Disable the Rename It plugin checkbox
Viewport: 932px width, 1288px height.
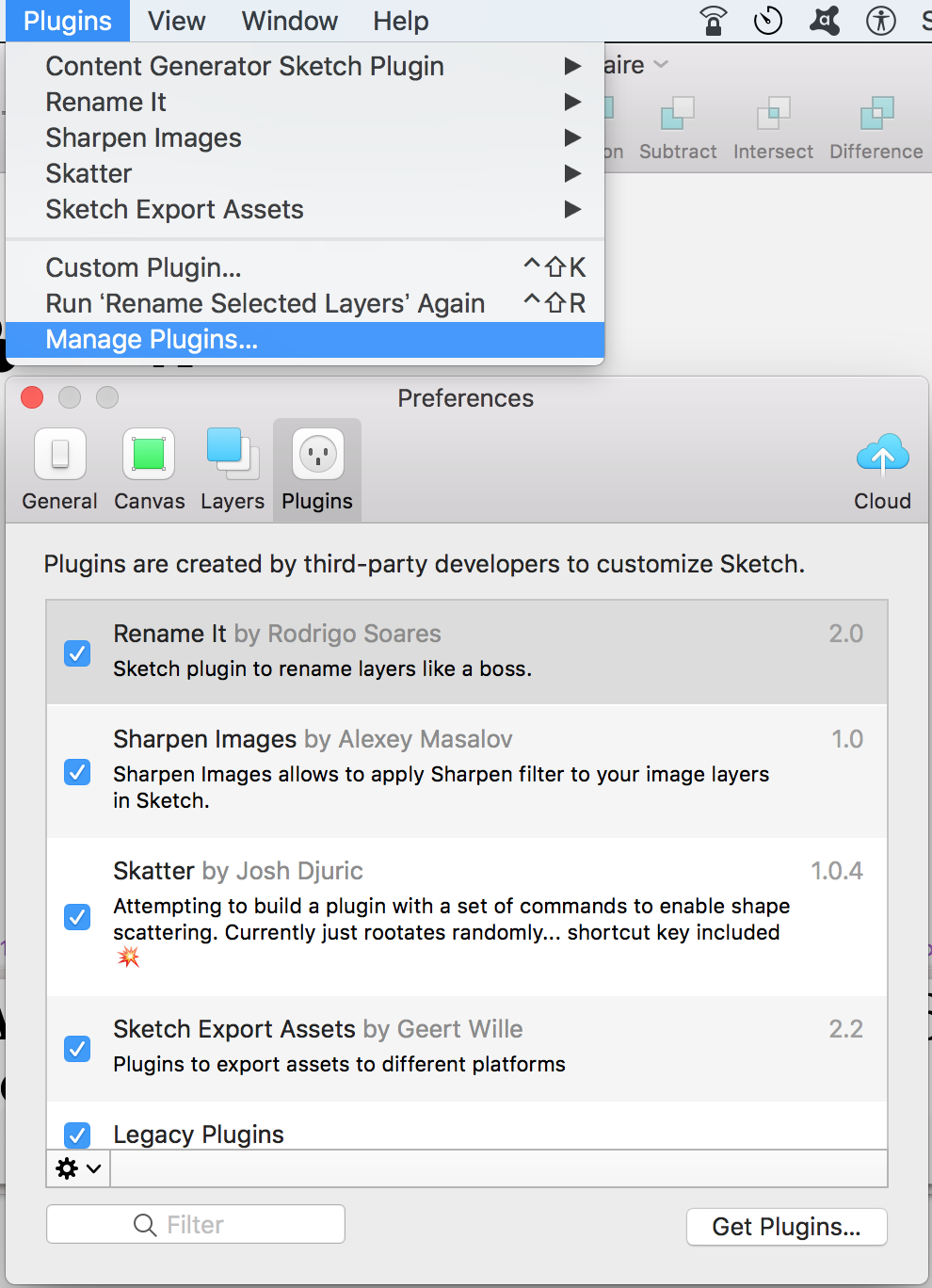pyautogui.click(x=77, y=652)
